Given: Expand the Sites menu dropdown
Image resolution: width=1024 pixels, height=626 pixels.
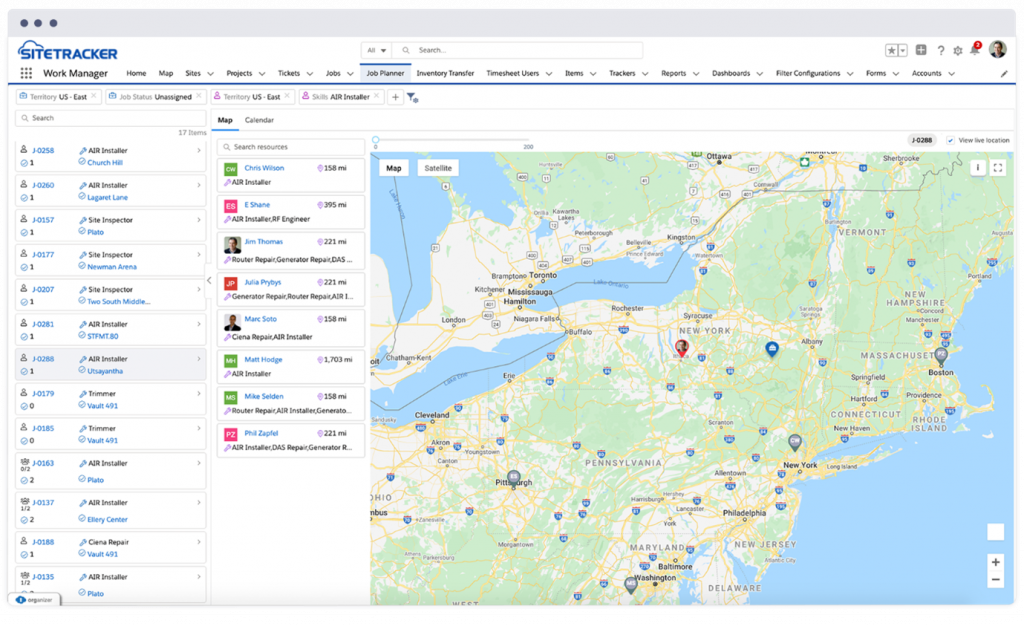Looking at the screenshot, I should tap(210, 74).
